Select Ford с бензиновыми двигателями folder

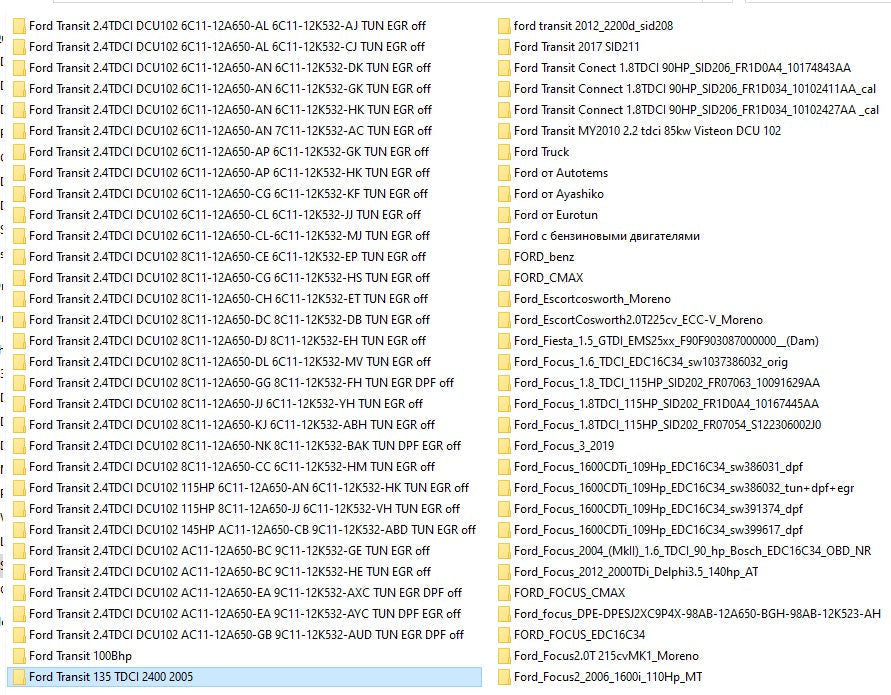(x=606, y=236)
